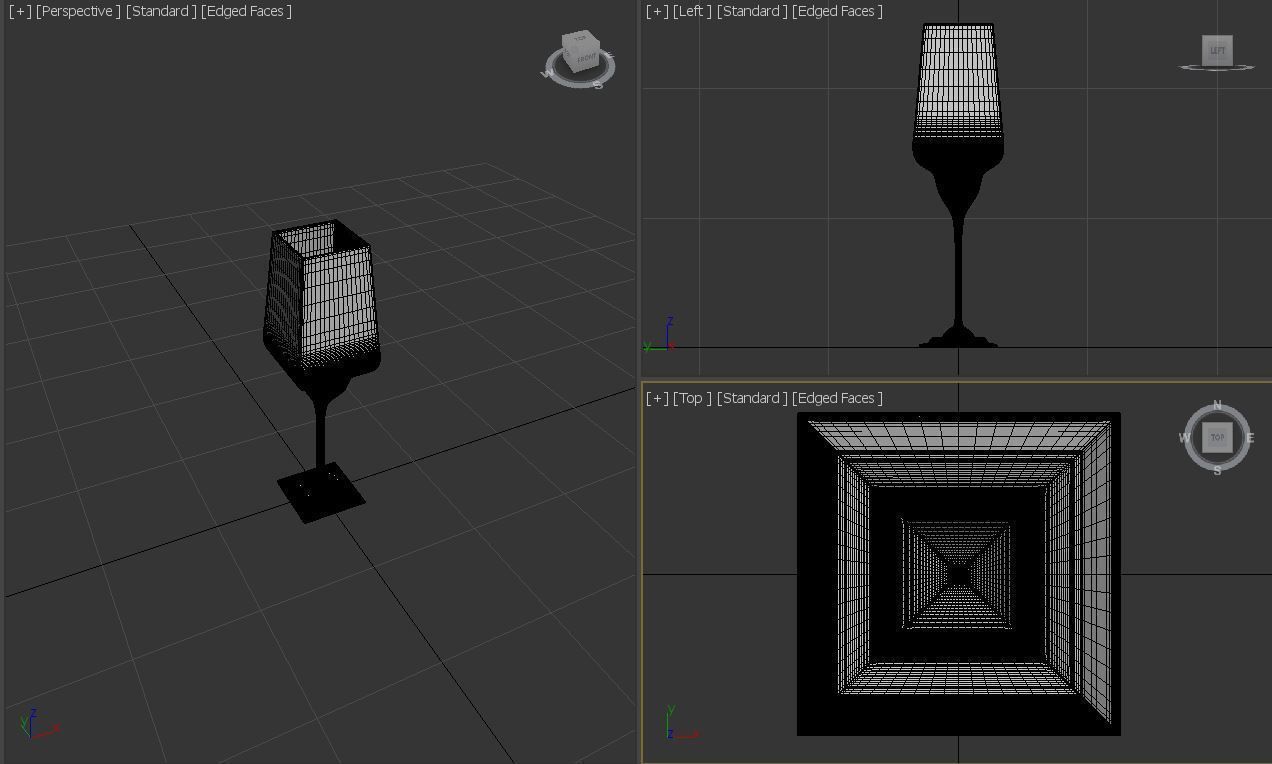The image size is (1272, 764).
Task: Open the Top view label menu
Action: (692, 398)
